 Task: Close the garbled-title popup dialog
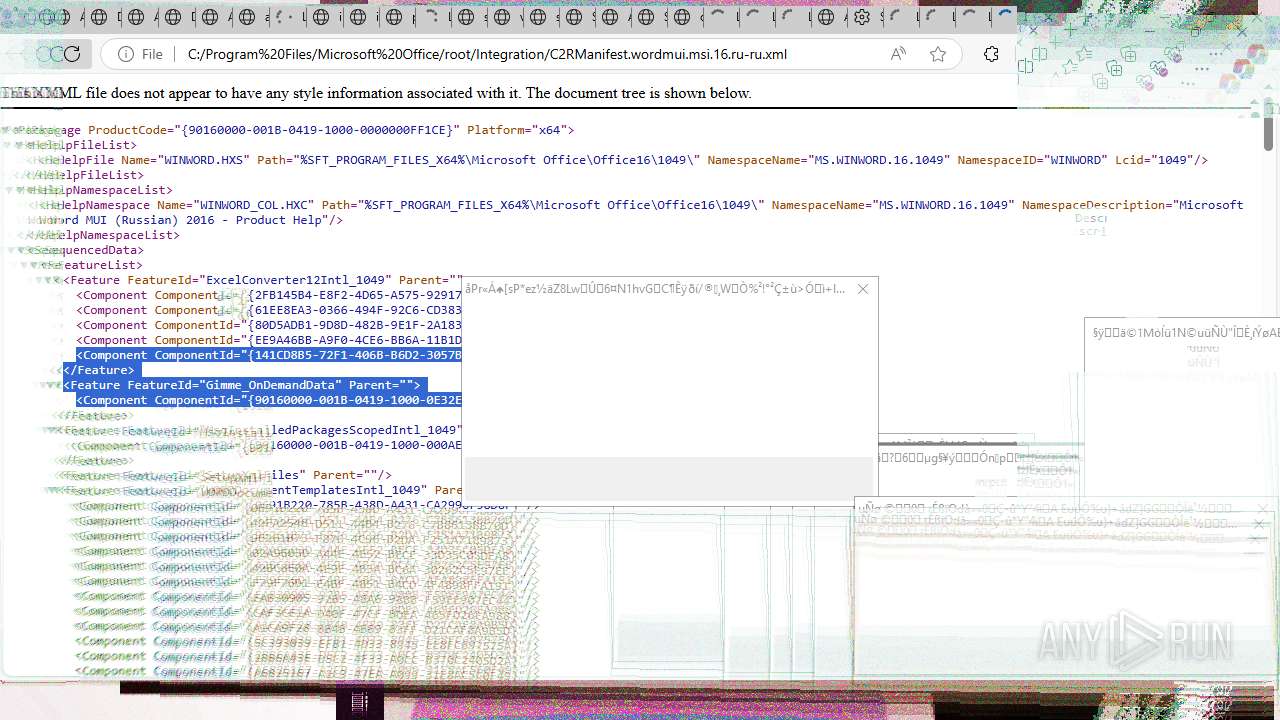863,289
